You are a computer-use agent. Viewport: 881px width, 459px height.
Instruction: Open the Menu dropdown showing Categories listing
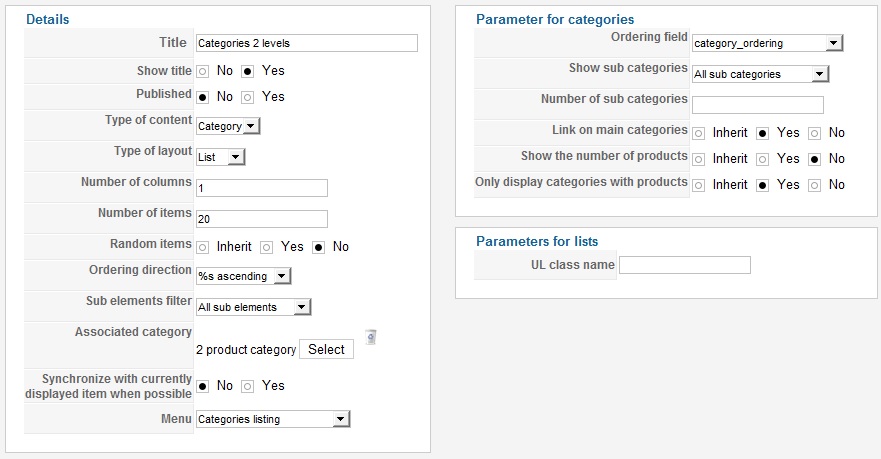click(x=273, y=419)
